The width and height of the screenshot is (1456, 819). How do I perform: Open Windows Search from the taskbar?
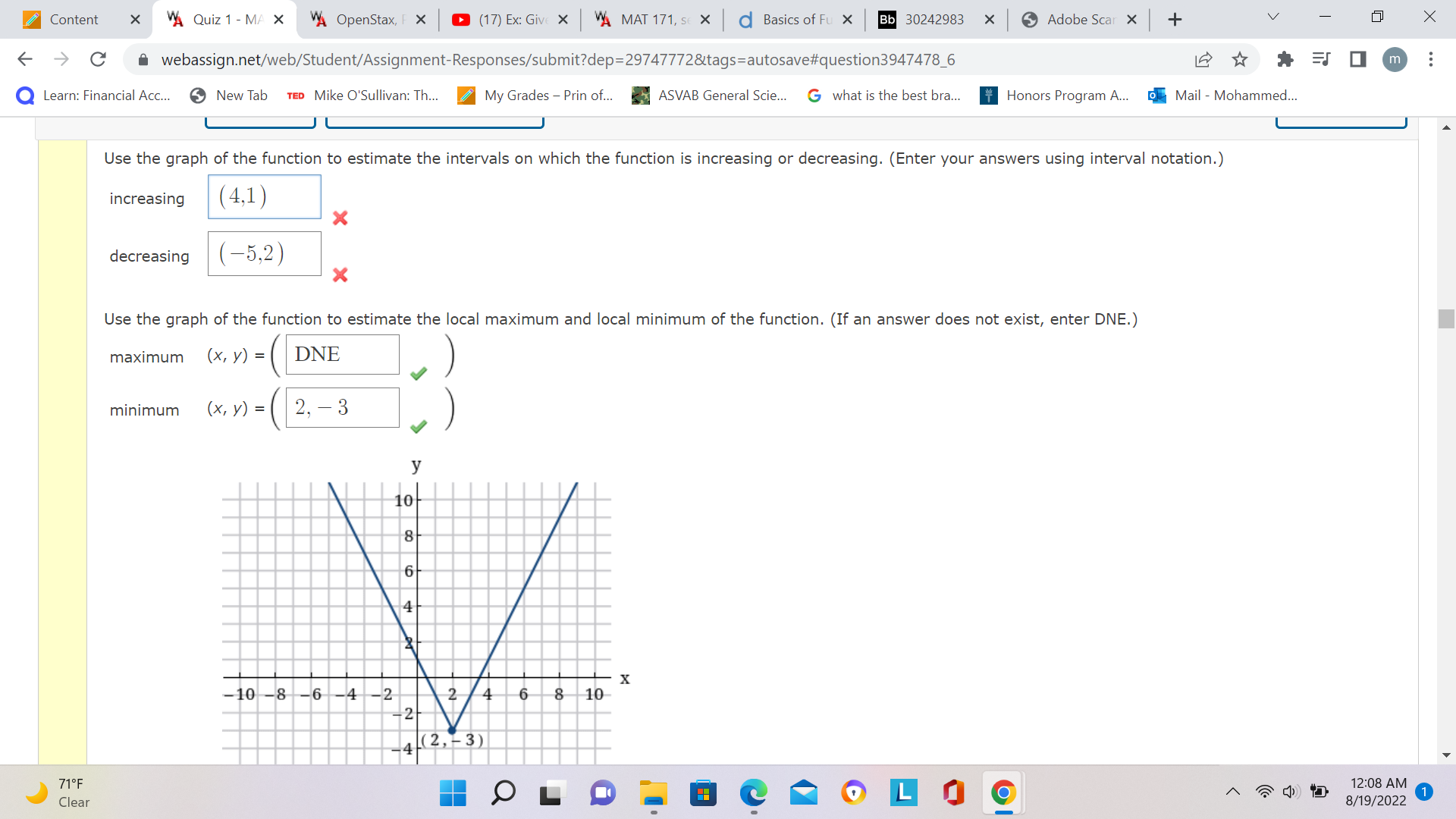click(503, 794)
